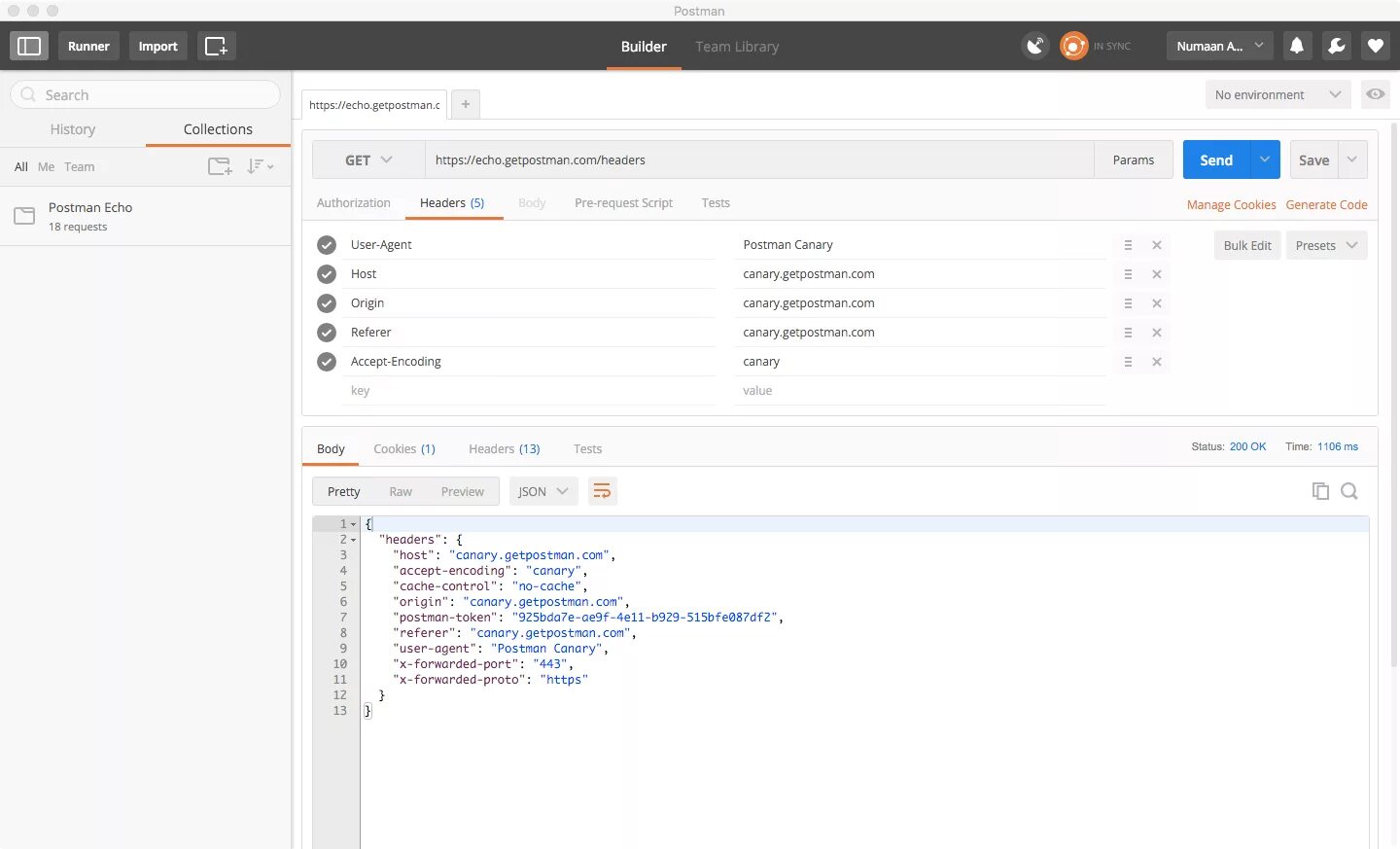Open the request Tests tab

coord(716,203)
